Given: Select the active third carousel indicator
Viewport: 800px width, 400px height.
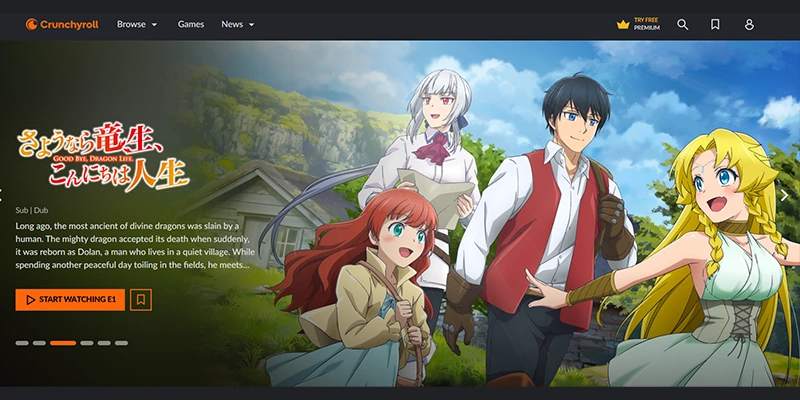Looking at the screenshot, I should pyautogui.click(x=63, y=343).
